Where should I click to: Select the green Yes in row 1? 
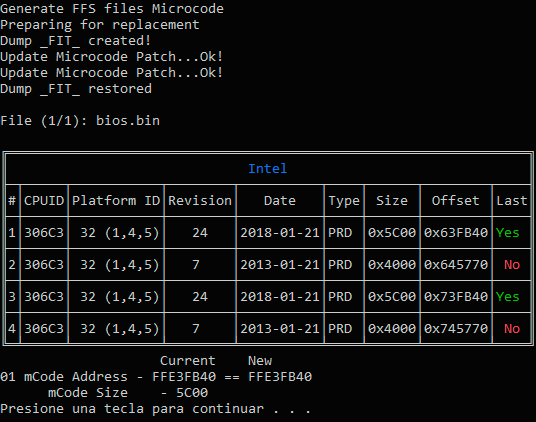pos(508,233)
